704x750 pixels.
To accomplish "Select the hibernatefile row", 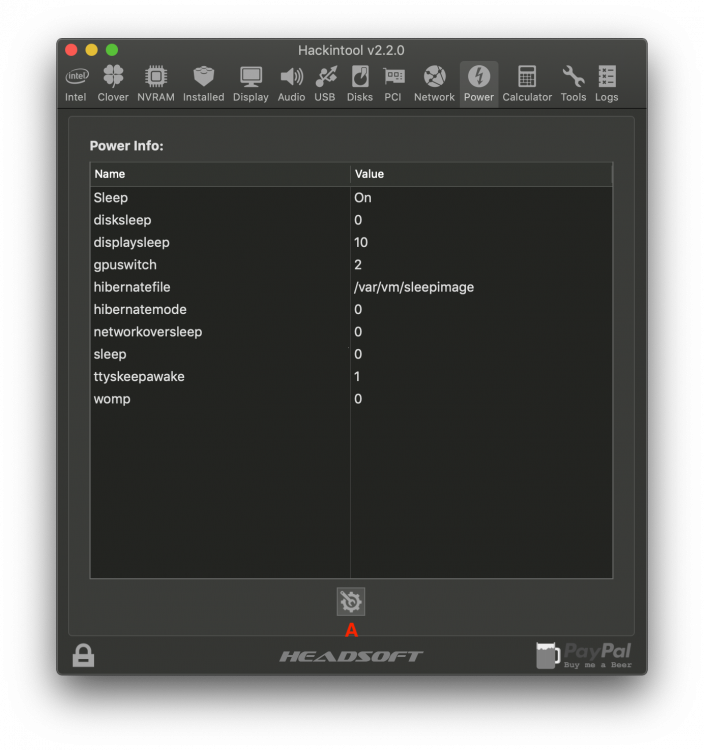I will 352,287.
